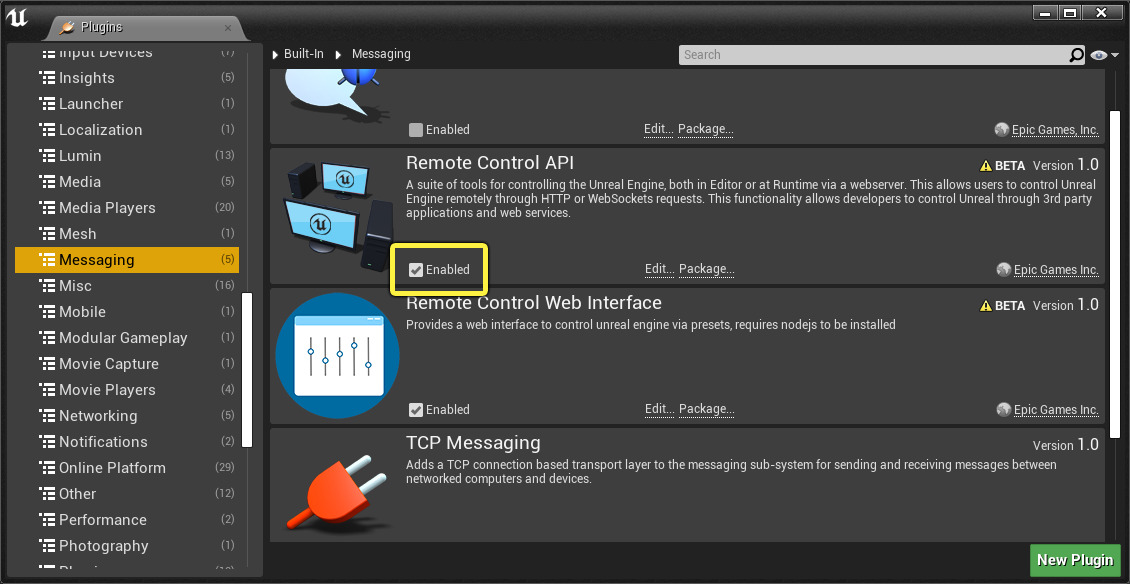Click the Messaging category list icon
Viewport: 1130px width, 584px height.
coord(46,260)
